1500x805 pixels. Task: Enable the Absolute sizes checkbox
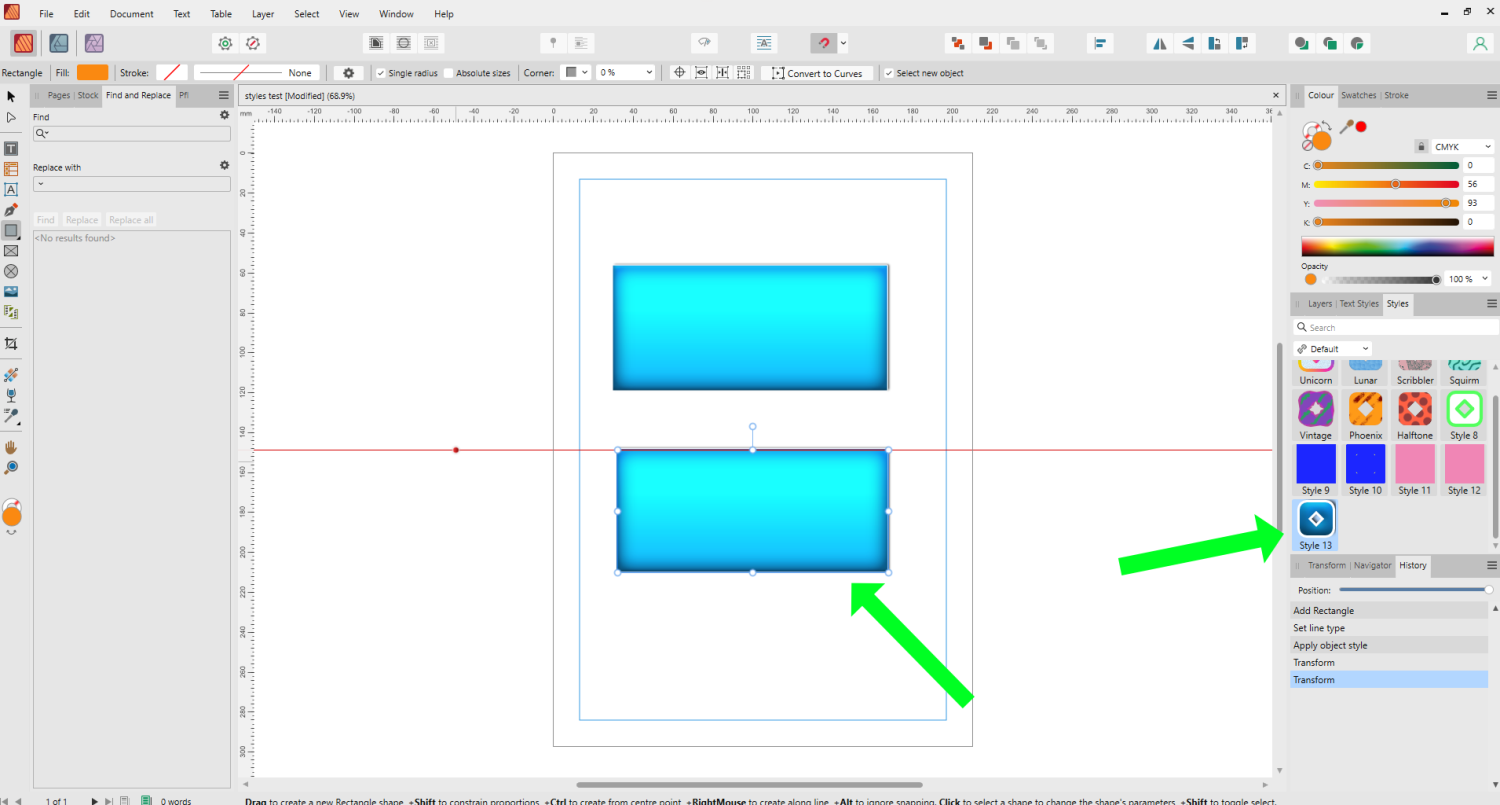(x=449, y=73)
